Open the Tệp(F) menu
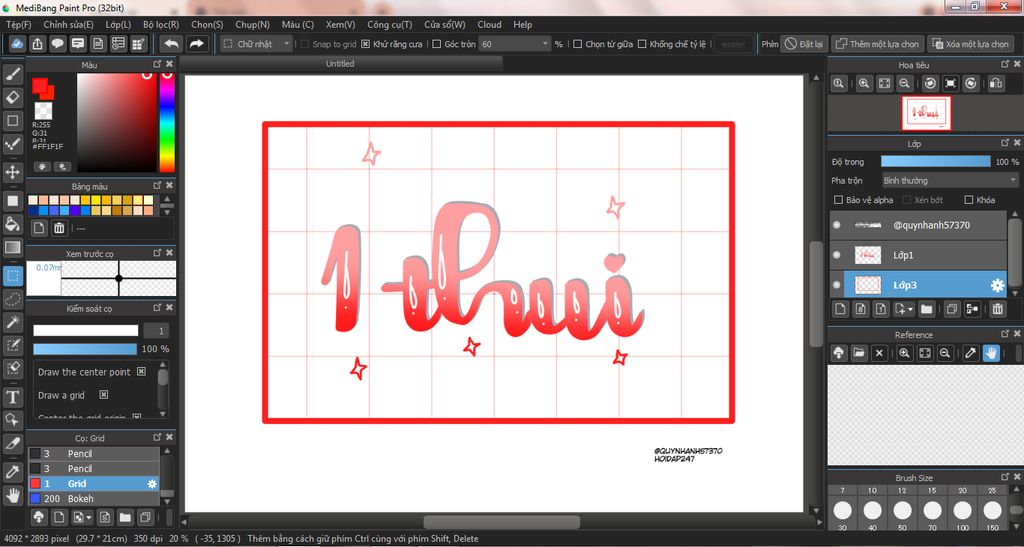Image resolution: width=1024 pixels, height=547 pixels. pos(18,25)
